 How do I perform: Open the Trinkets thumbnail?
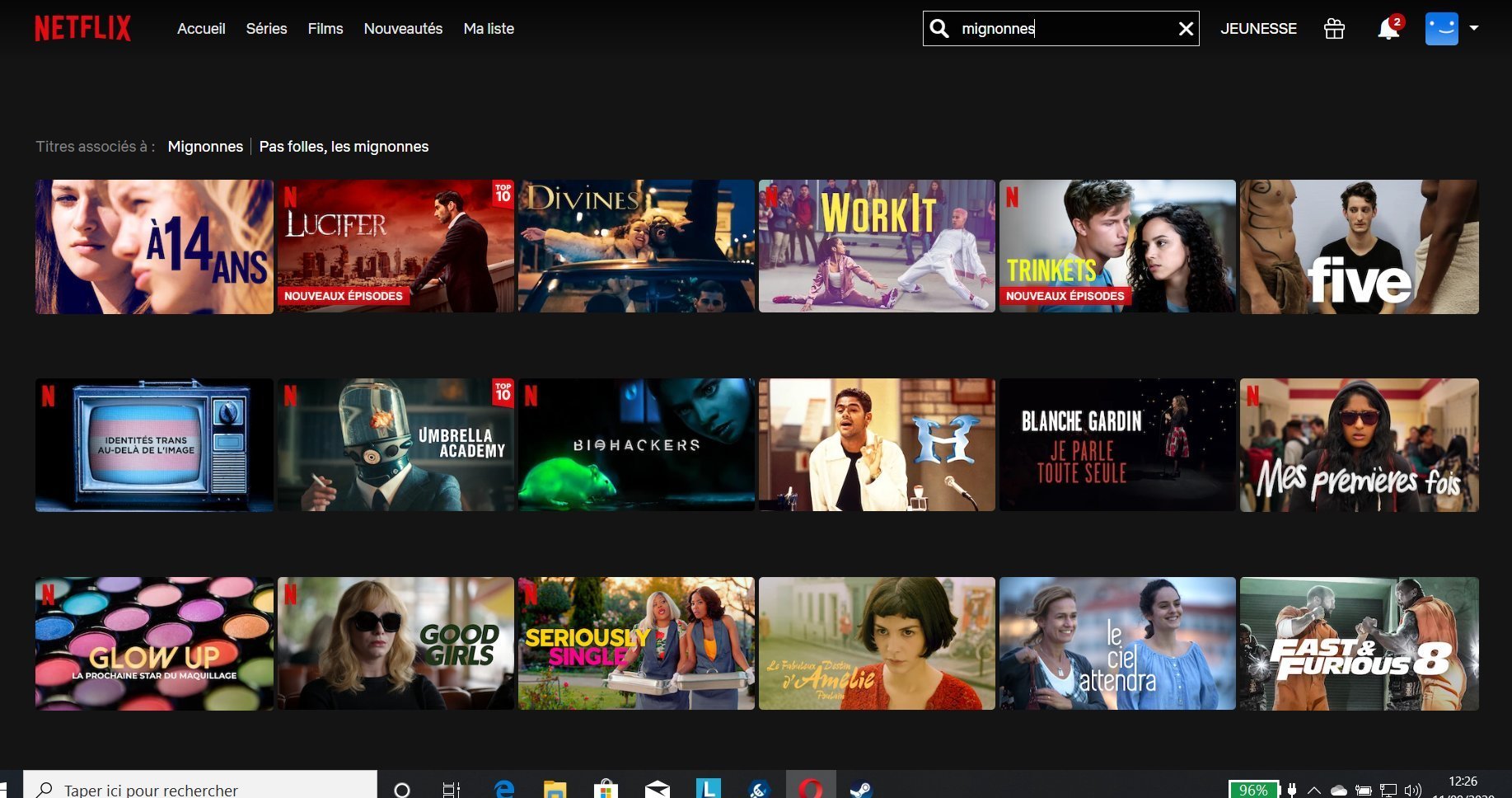pos(1117,246)
